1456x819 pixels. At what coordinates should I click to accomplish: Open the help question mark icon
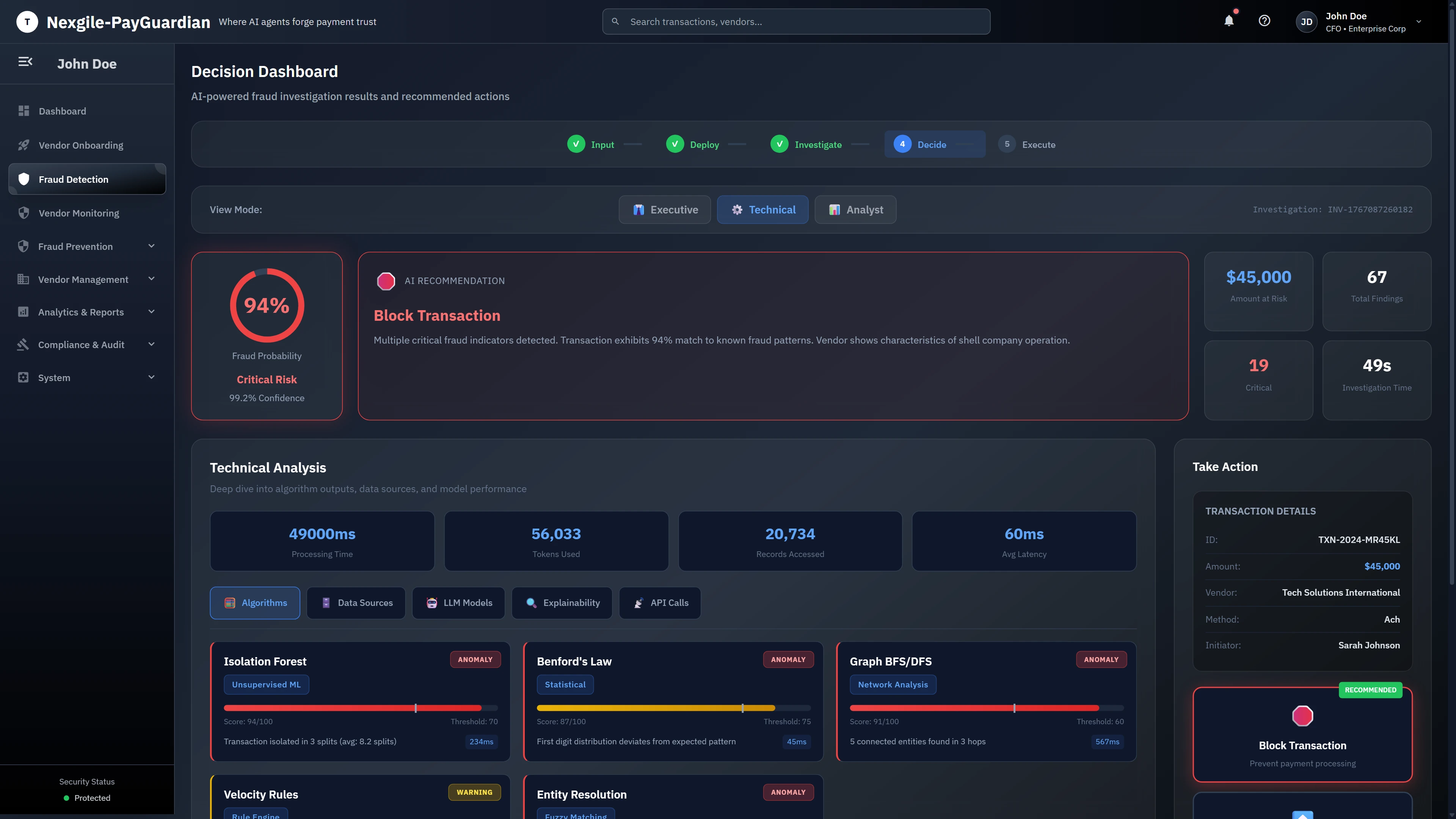coord(1265,21)
